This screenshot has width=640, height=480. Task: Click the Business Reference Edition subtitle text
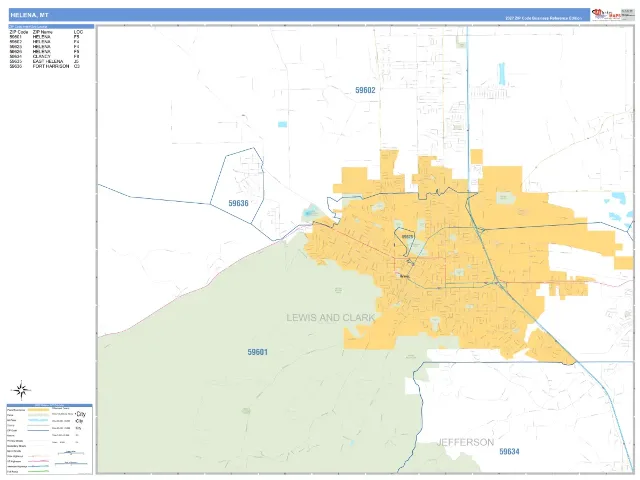(543, 18)
